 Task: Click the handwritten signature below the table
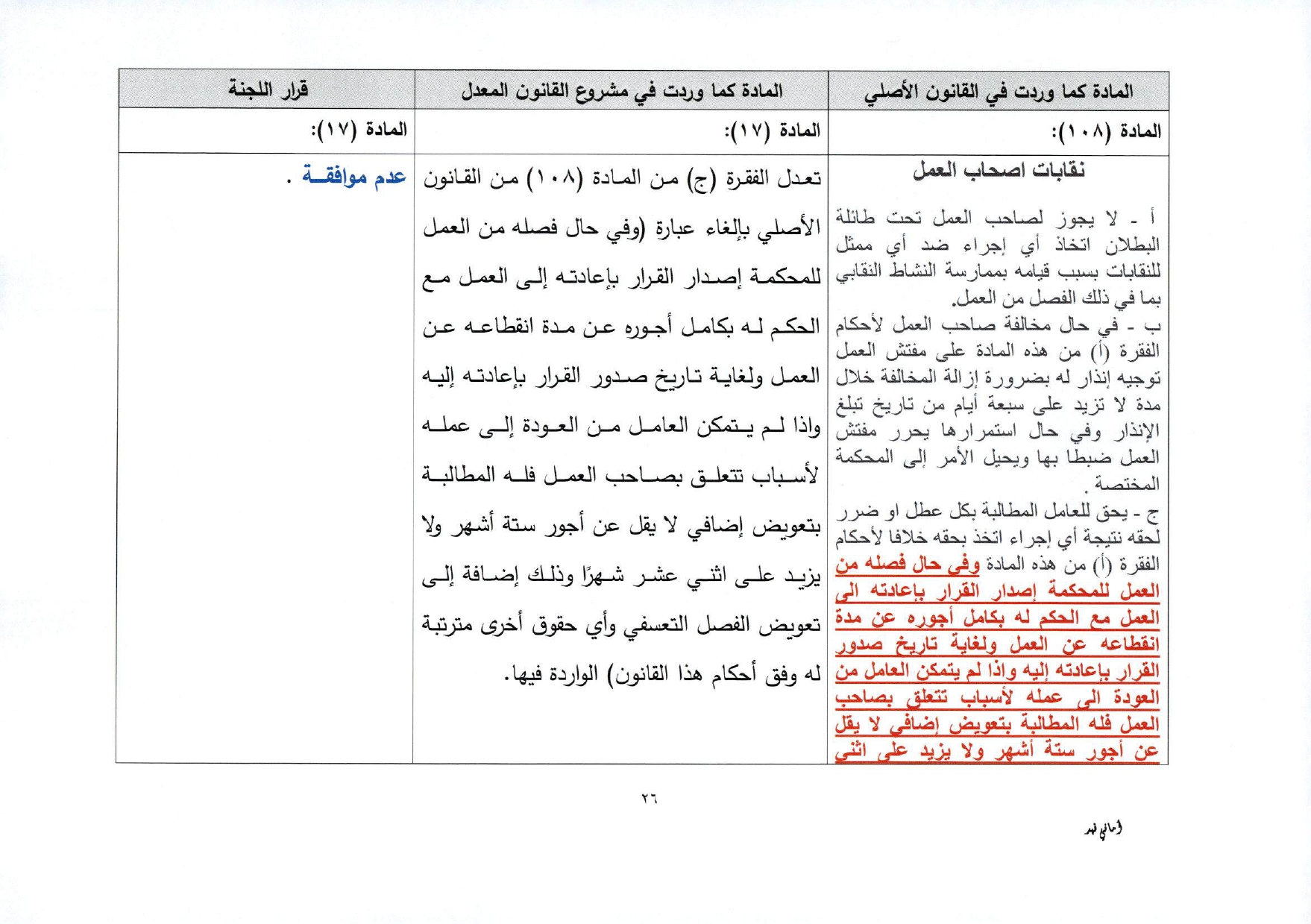pyautogui.click(x=1104, y=830)
